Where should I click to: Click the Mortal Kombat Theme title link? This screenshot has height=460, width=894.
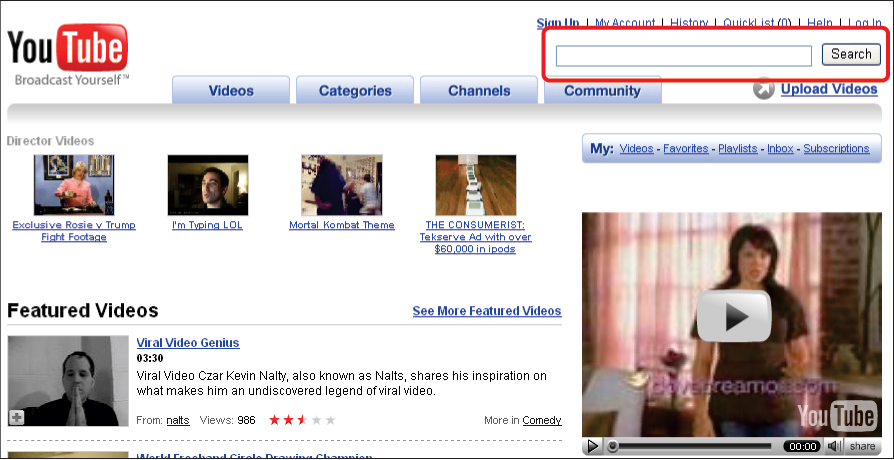tap(342, 225)
